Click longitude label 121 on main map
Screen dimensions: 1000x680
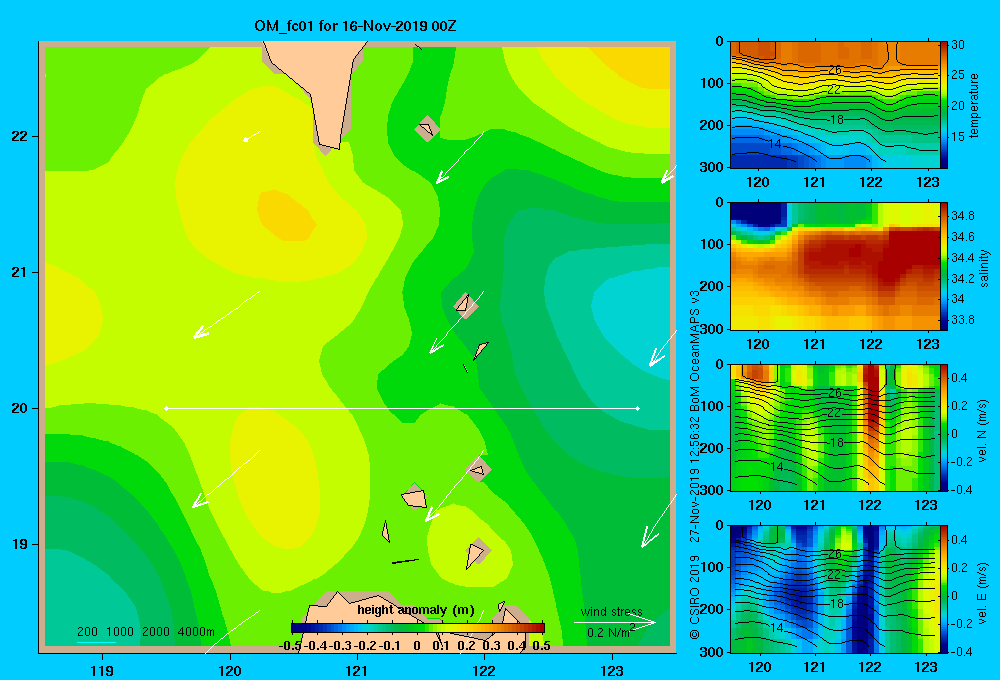click(x=357, y=670)
